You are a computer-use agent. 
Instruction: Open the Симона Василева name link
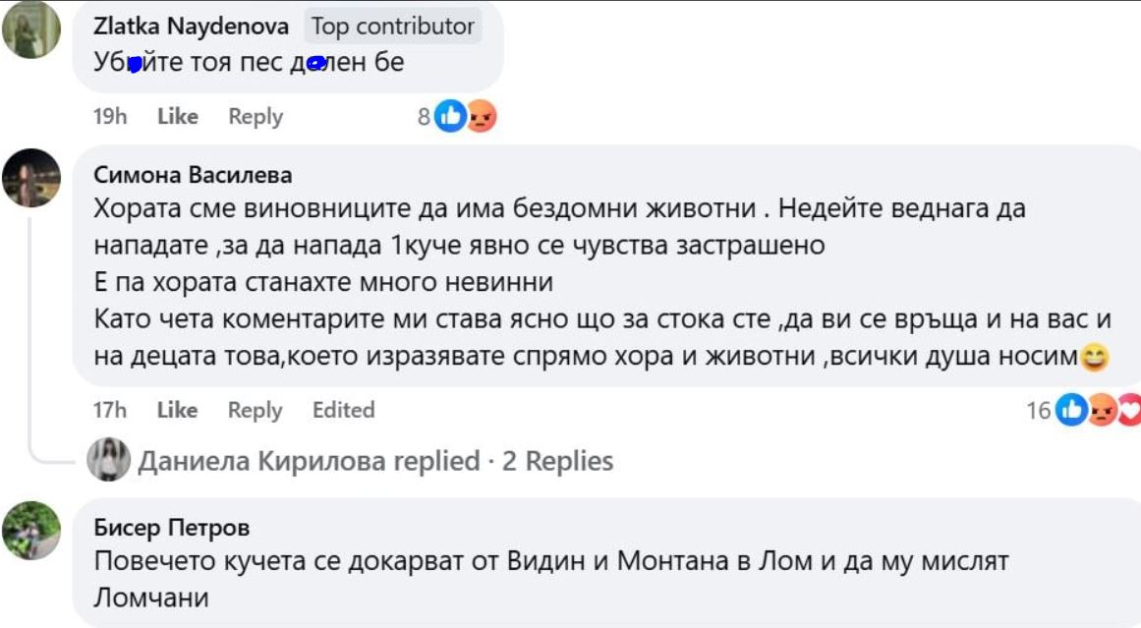coord(193,175)
